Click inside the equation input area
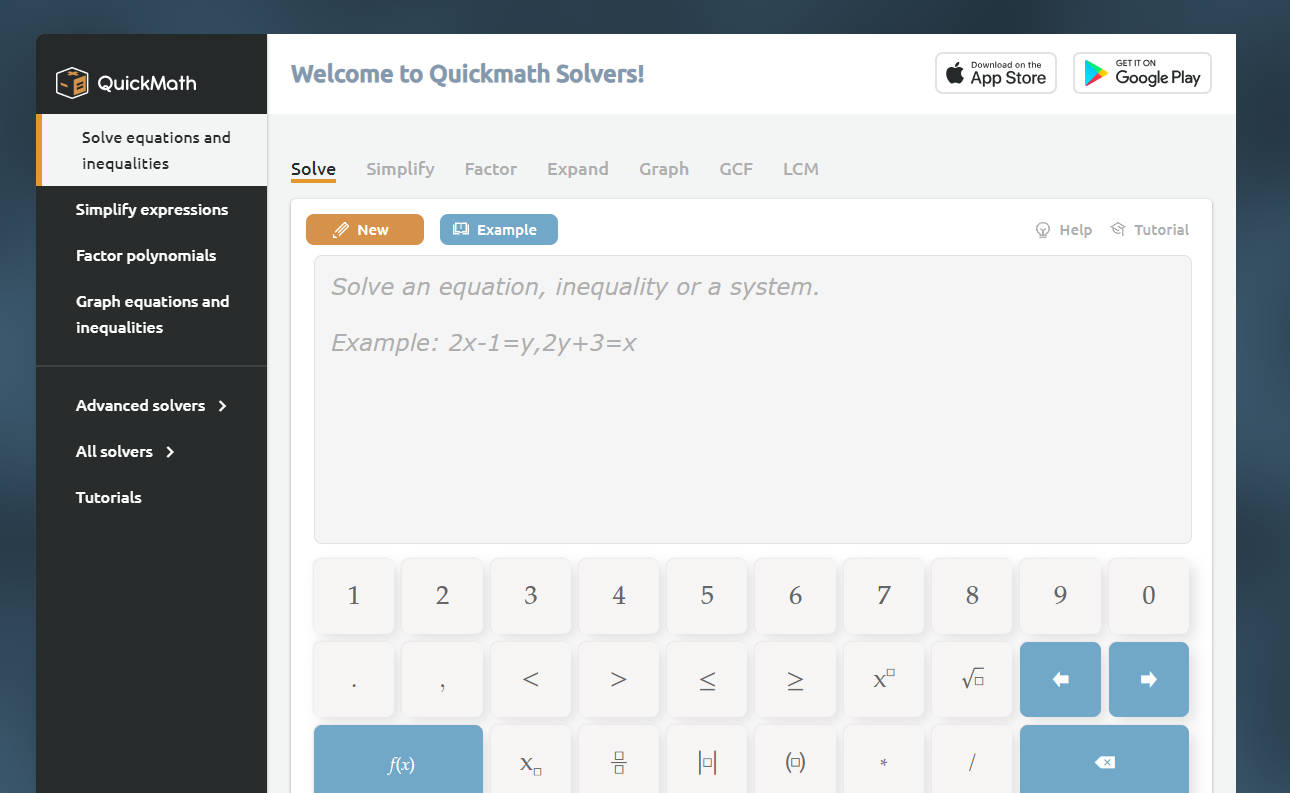Viewport: 1290px width, 793px height. 752,399
